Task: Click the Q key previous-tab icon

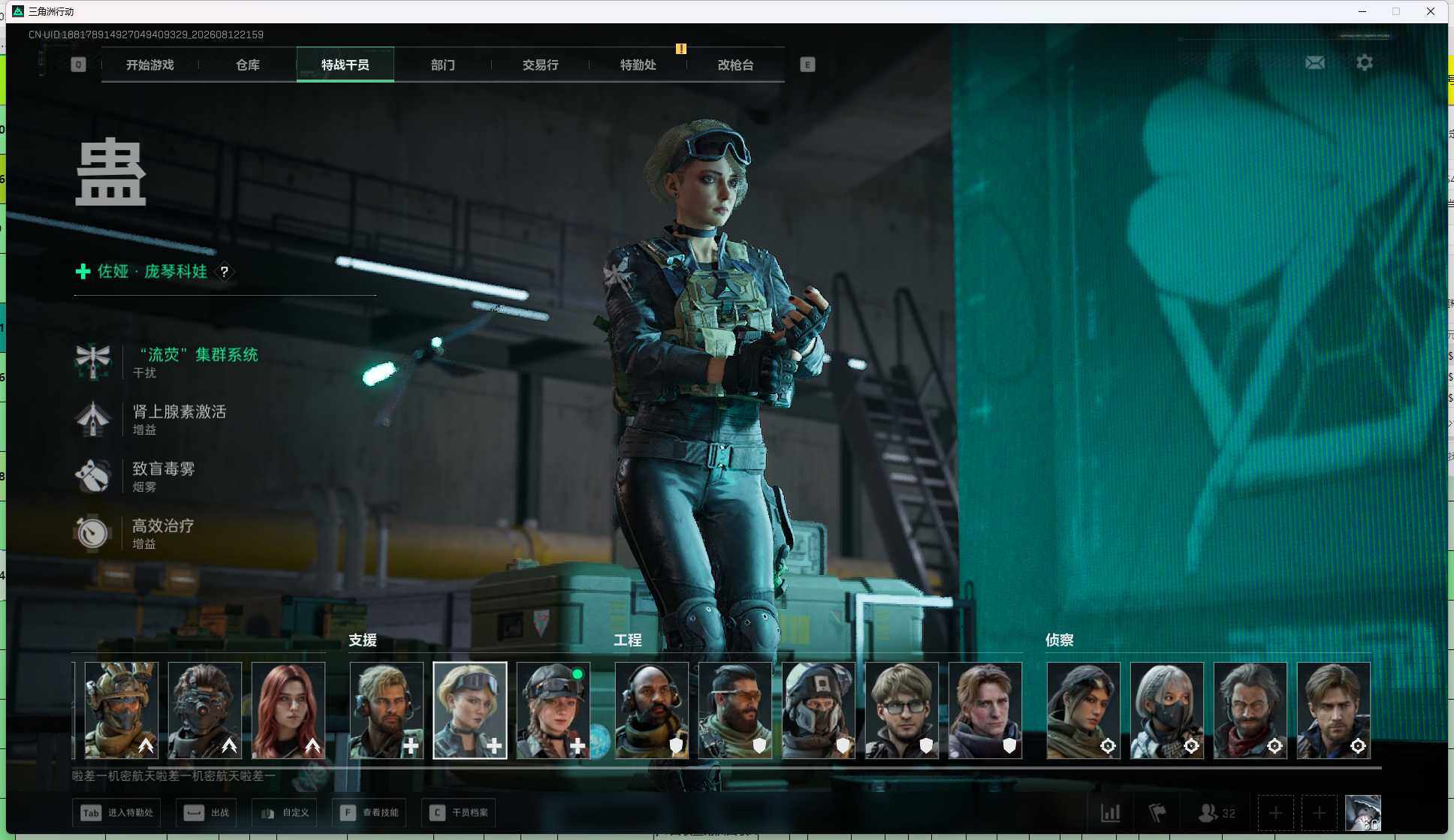Action: click(78, 65)
